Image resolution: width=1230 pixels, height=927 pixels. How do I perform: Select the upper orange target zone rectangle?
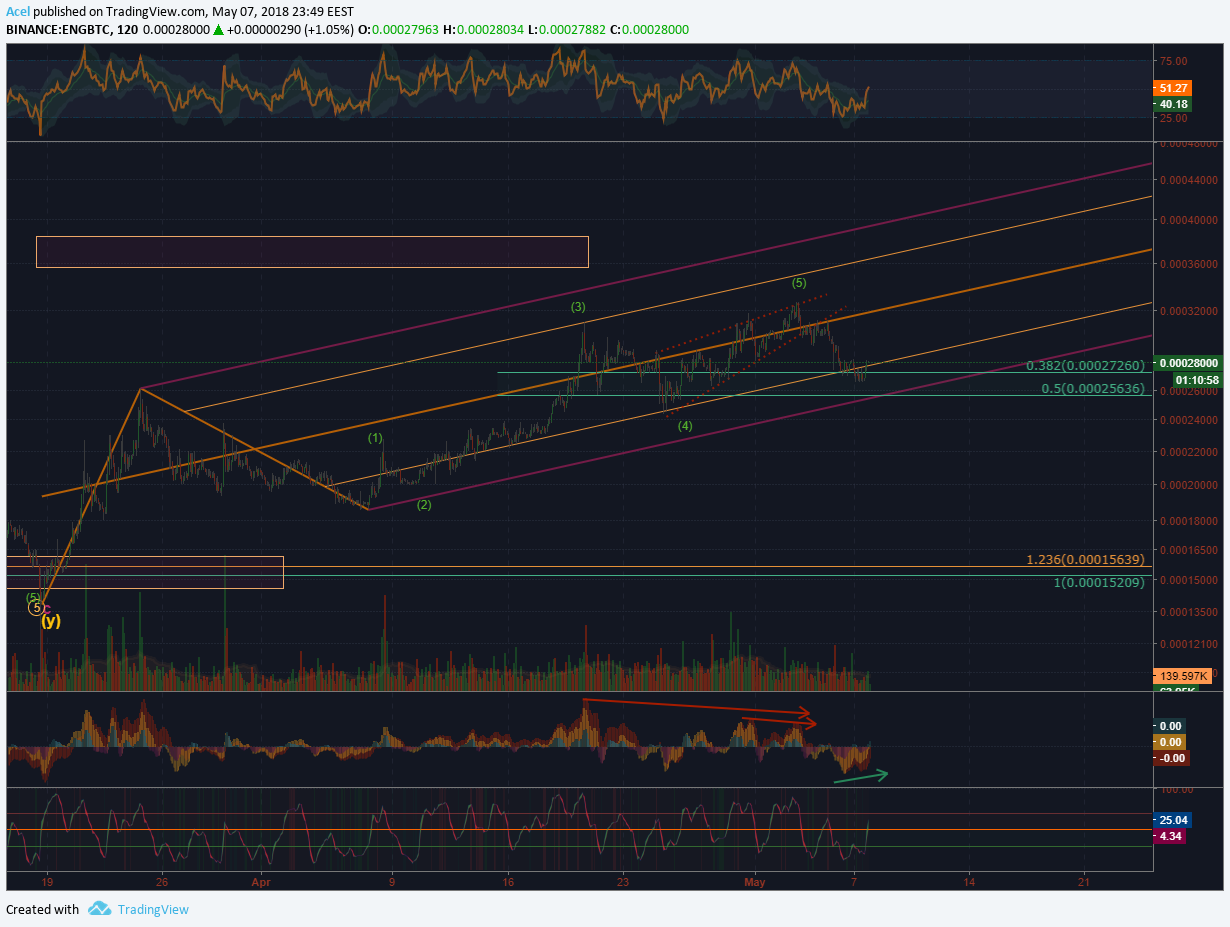[x=312, y=252]
